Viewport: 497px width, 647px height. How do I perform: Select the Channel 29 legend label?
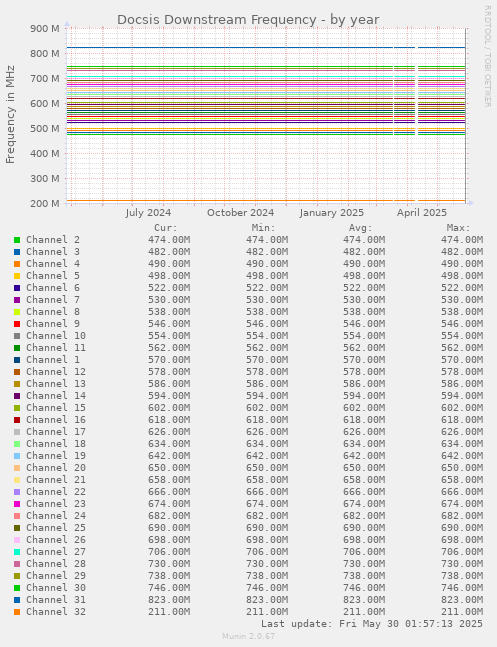click(56, 576)
